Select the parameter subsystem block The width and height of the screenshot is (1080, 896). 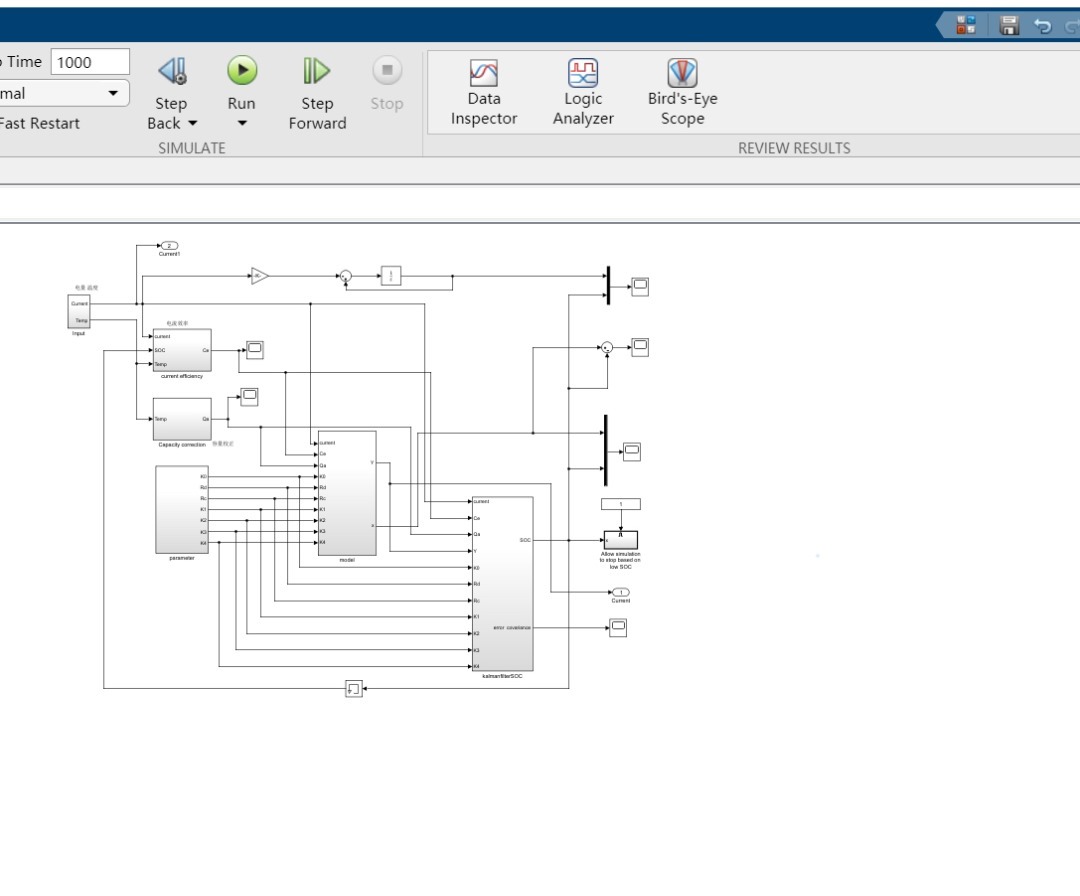(x=182, y=510)
